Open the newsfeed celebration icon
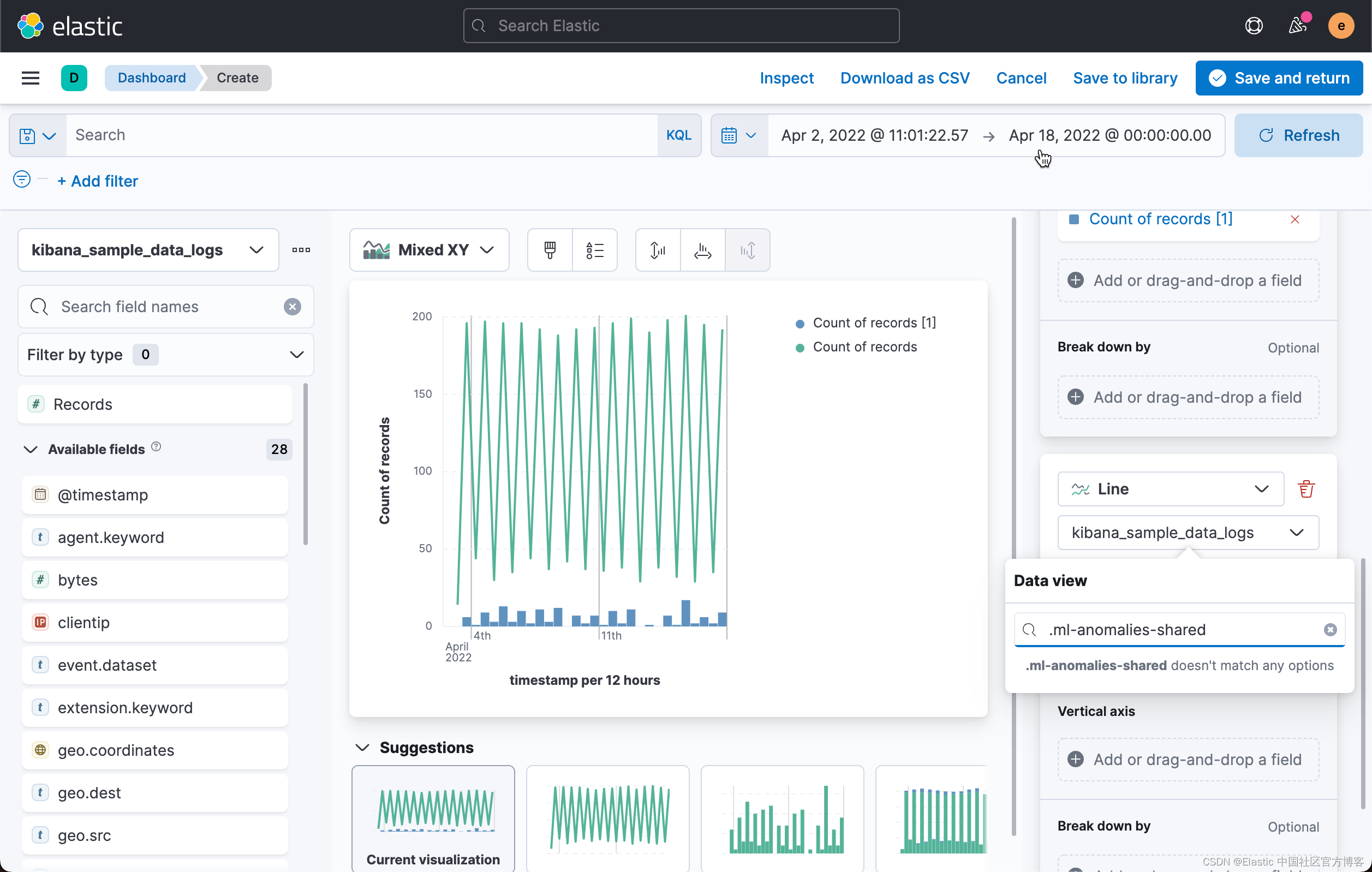Screen dimensions: 1372x872 (x=1297, y=26)
